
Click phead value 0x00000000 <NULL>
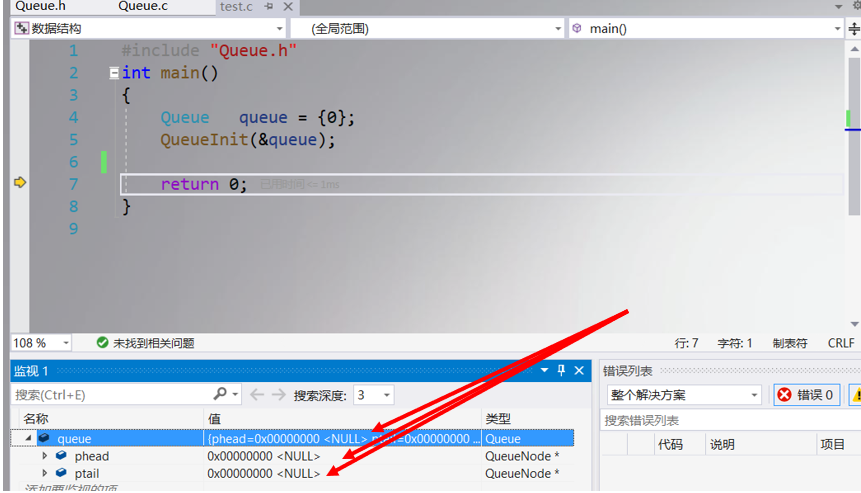pyautogui.click(x=264, y=456)
